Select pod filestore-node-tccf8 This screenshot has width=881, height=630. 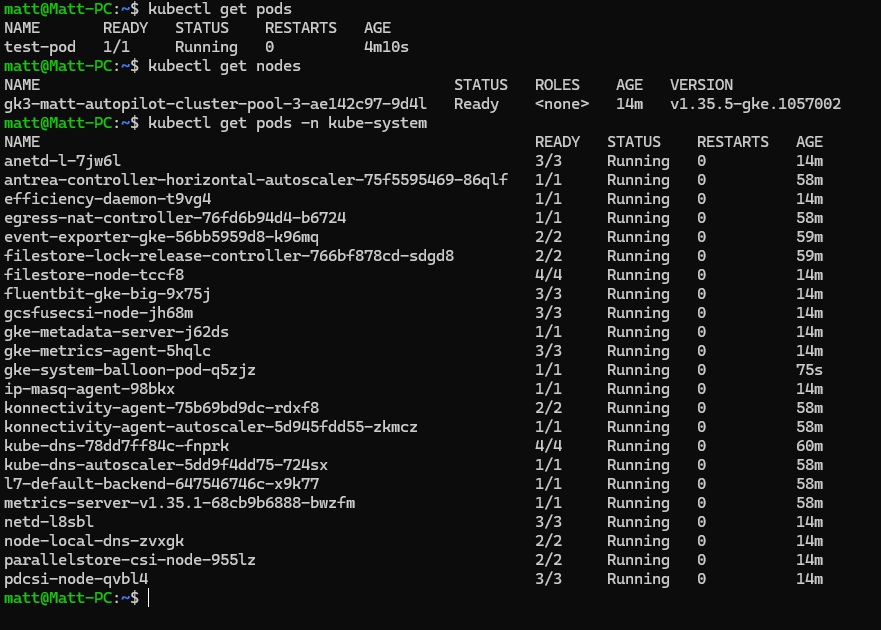click(x=94, y=275)
